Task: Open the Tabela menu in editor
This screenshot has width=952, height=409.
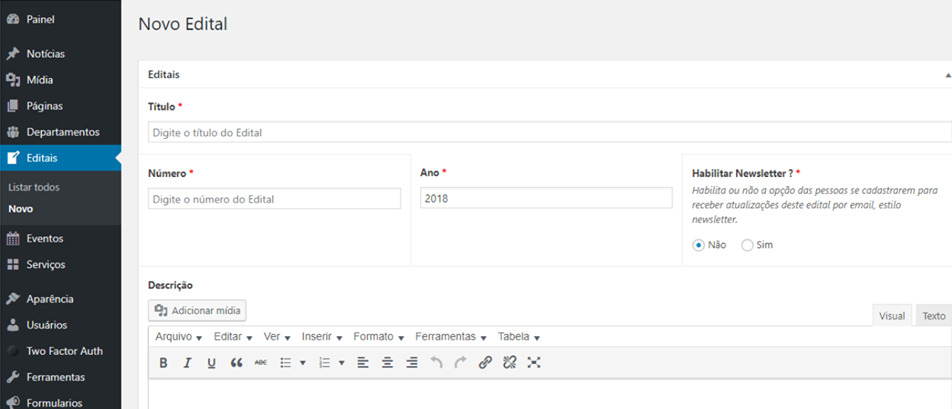Action: point(518,337)
